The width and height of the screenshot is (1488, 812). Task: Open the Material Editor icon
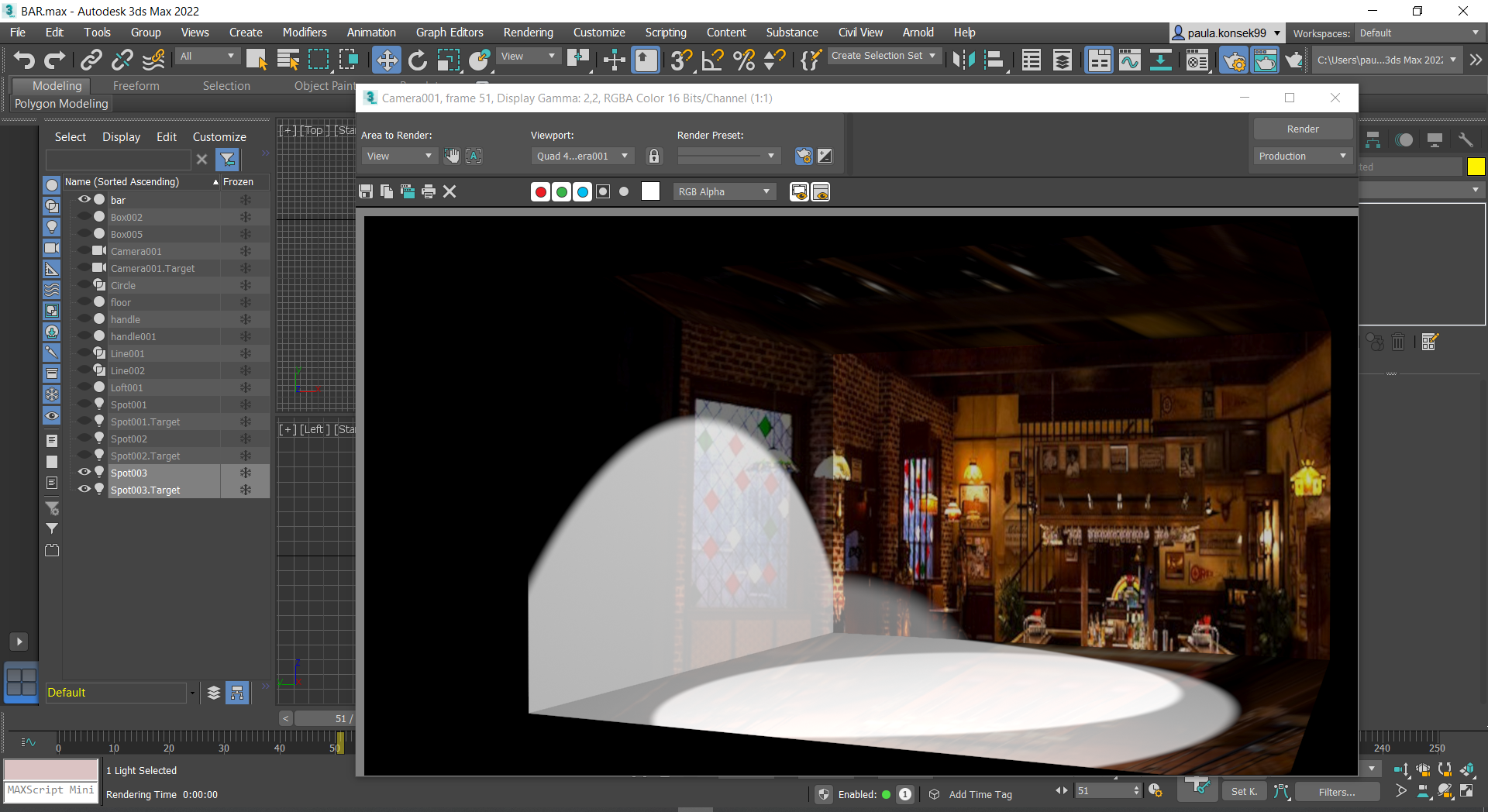pyautogui.click(x=1197, y=60)
